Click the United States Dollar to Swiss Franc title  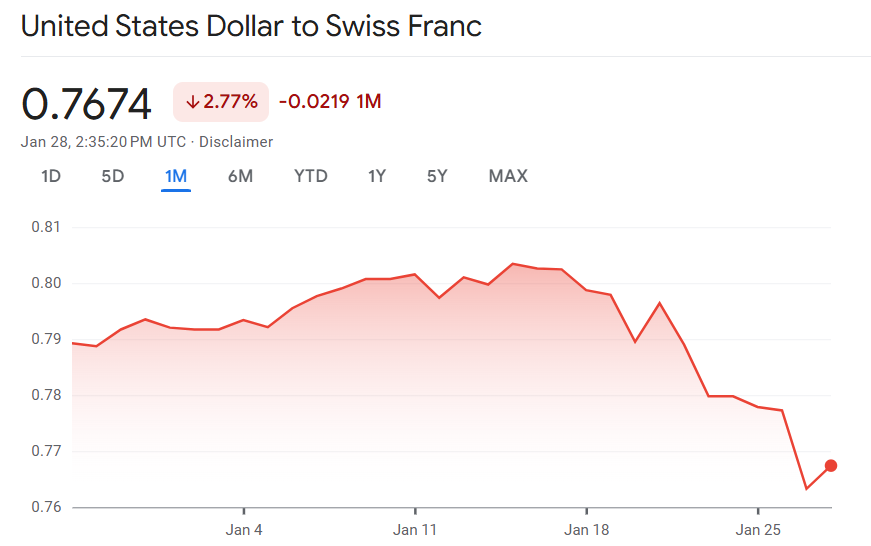pyautogui.click(x=251, y=26)
